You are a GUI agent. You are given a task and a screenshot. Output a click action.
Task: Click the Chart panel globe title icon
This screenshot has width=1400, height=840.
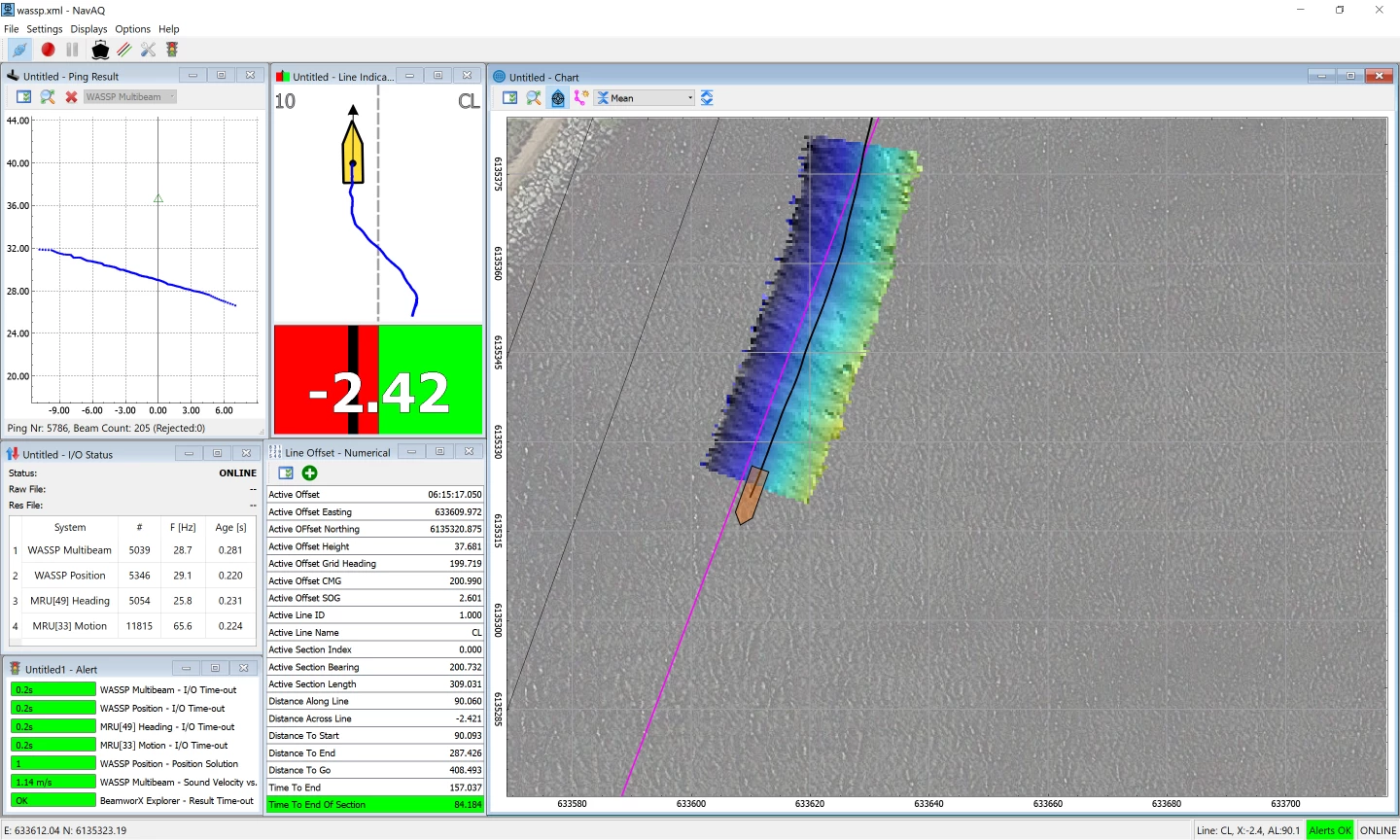(x=500, y=77)
